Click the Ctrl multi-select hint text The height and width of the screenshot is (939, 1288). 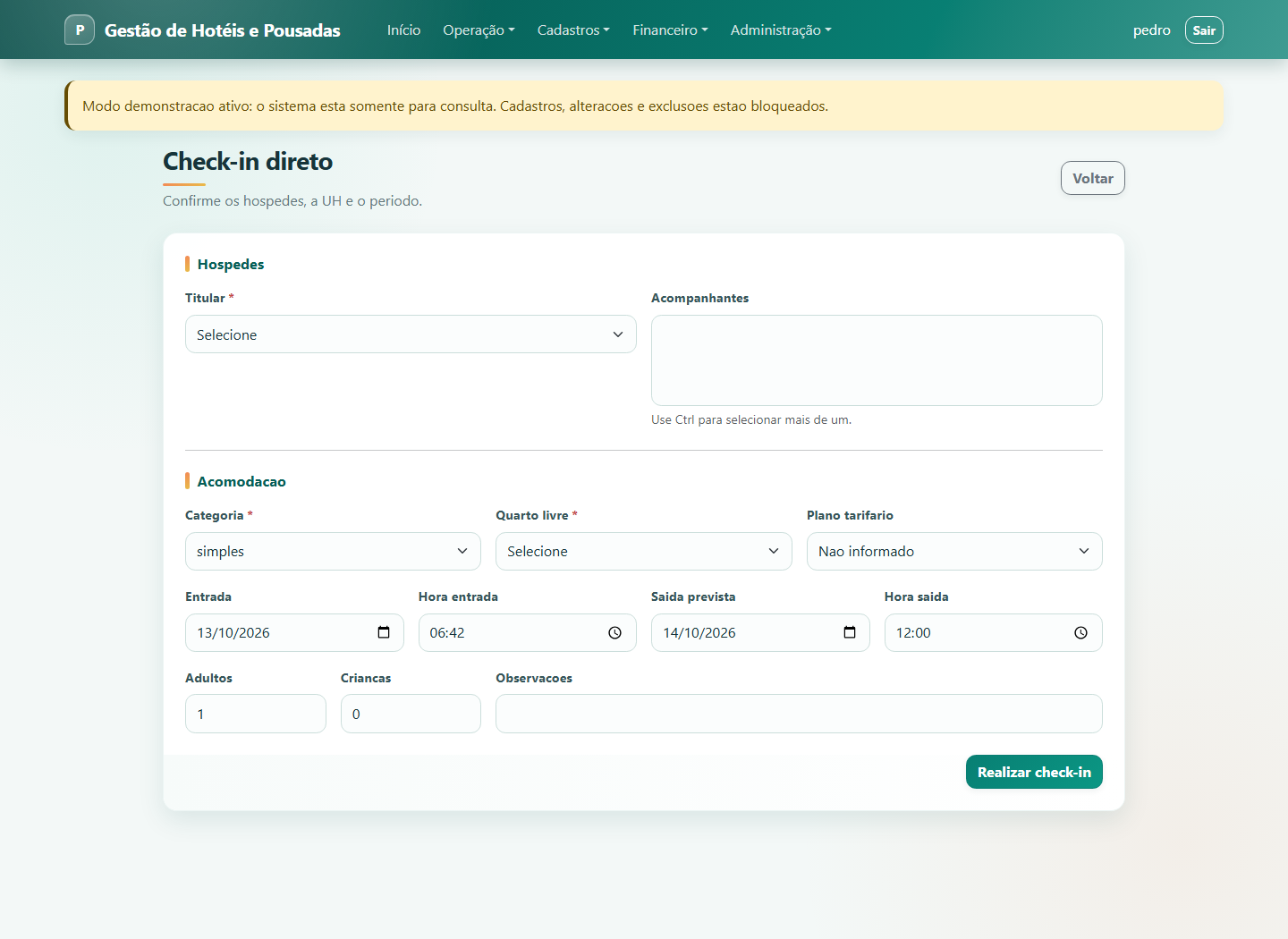coord(751,419)
